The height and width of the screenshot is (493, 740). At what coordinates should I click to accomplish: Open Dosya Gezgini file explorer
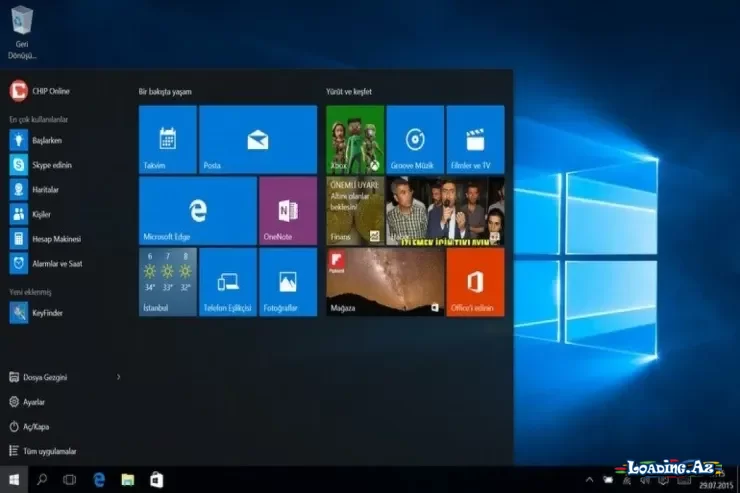point(39,377)
